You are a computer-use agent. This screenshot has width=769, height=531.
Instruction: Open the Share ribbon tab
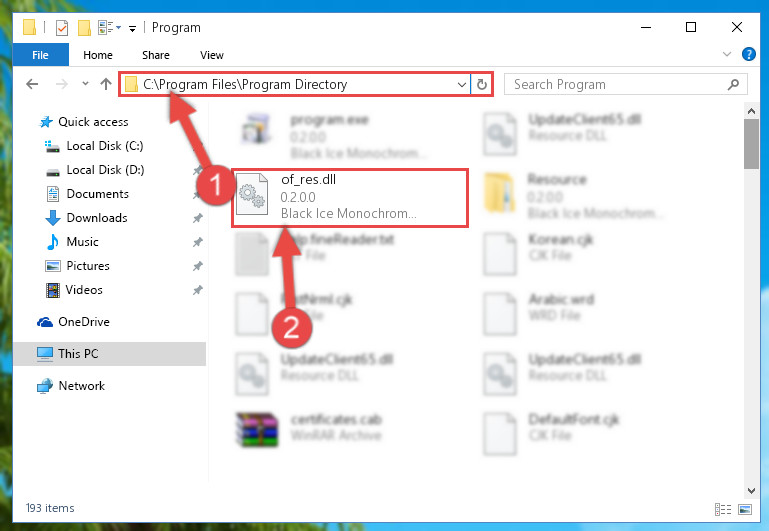(x=155, y=55)
